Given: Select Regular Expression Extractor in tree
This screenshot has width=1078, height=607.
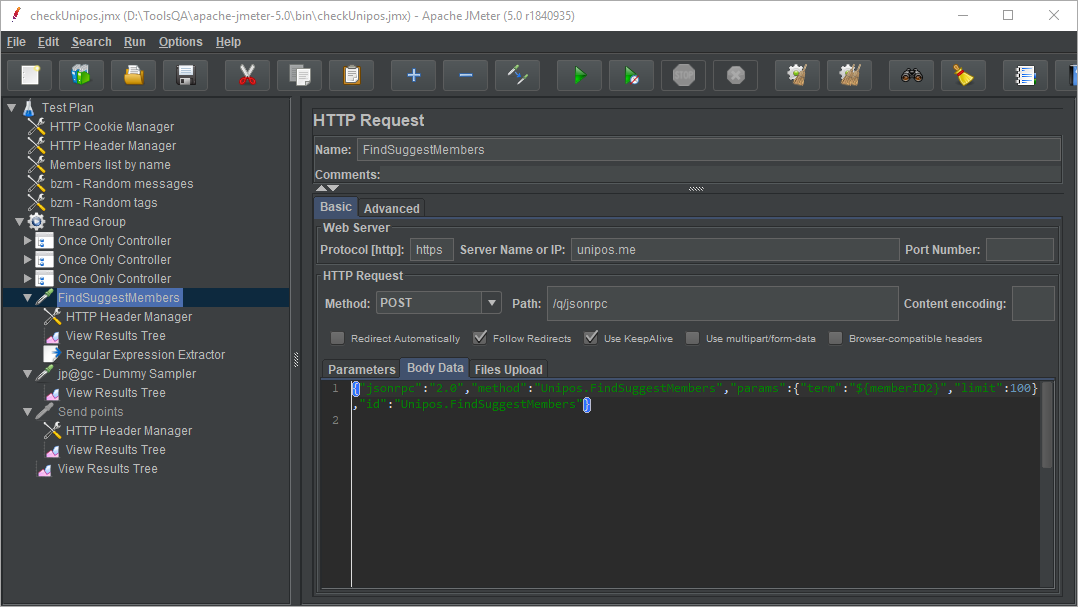Looking at the screenshot, I should tap(145, 355).
